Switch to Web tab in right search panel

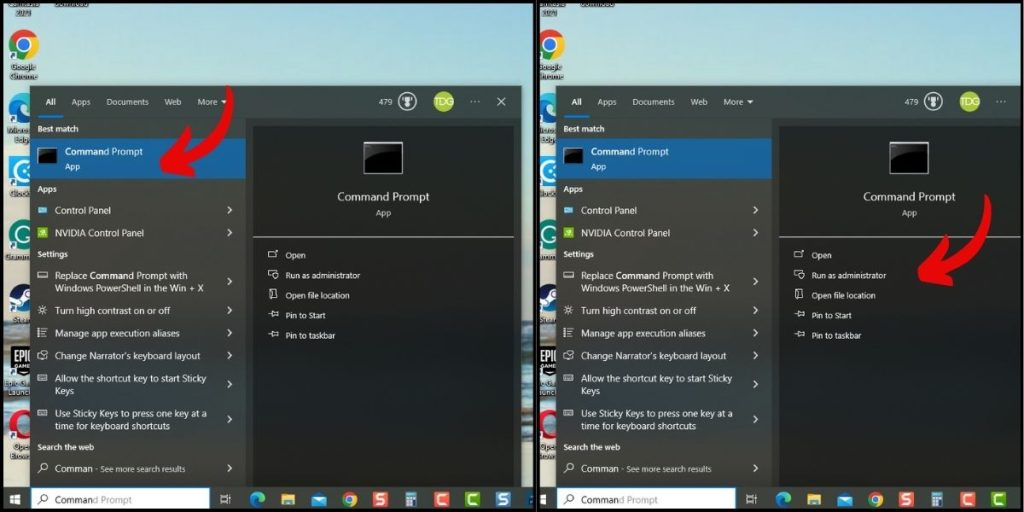[x=699, y=102]
